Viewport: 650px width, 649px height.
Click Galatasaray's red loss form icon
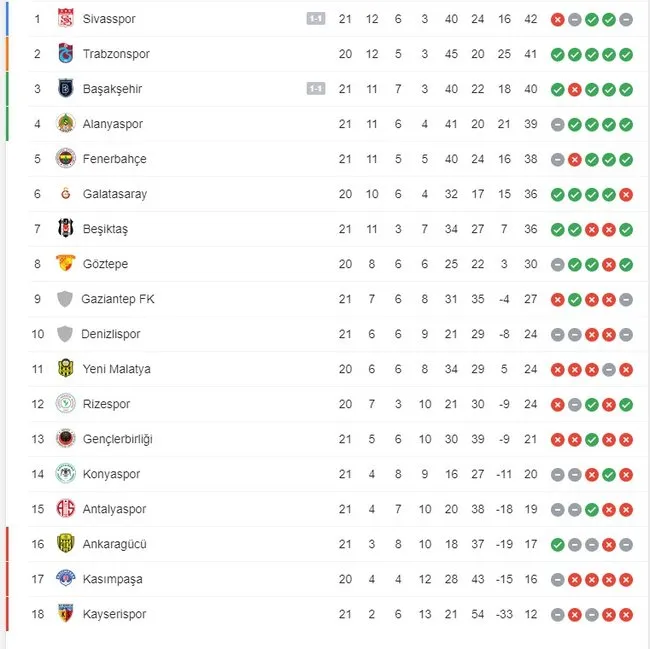(626, 194)
